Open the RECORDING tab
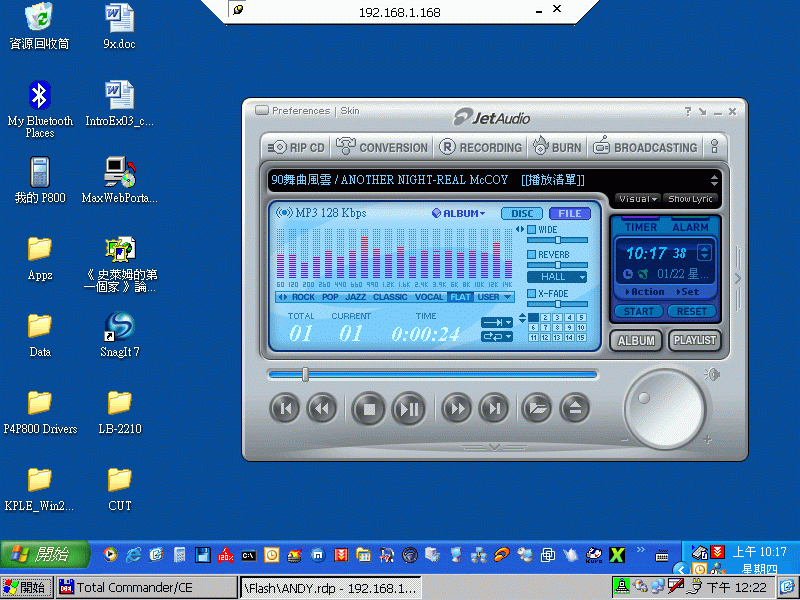This screenshot has height=600, width=800. (x=481, y=147)
